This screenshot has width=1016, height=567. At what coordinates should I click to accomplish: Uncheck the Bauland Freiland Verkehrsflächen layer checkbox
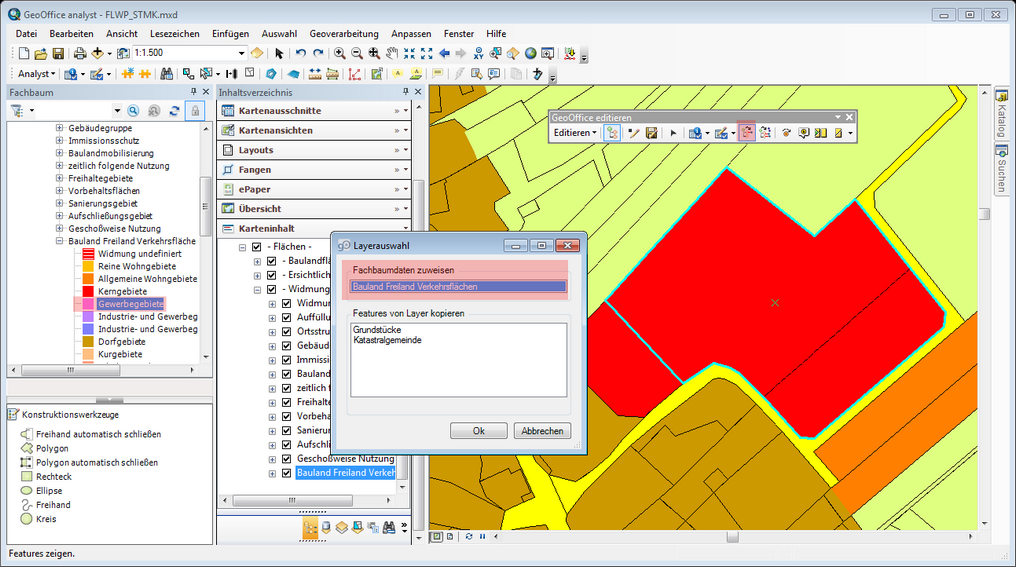tap(286, 473)
